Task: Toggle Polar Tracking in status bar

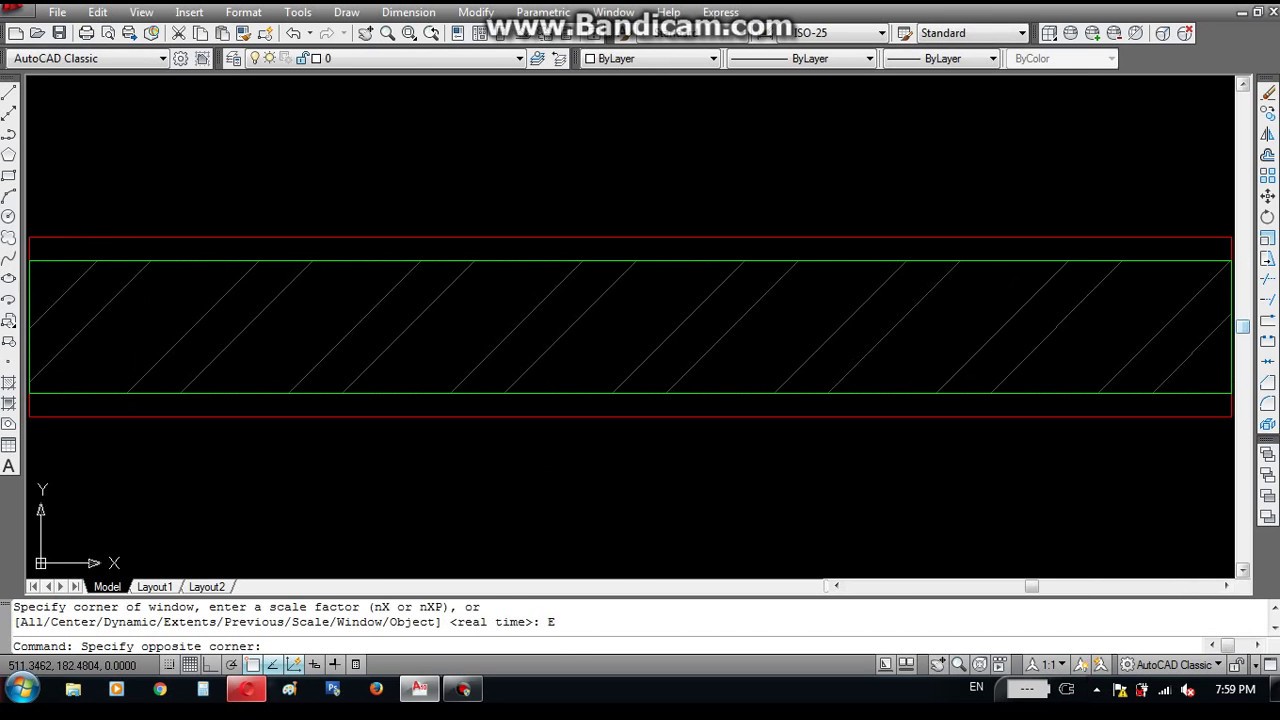Action: (x=231, y=665)
